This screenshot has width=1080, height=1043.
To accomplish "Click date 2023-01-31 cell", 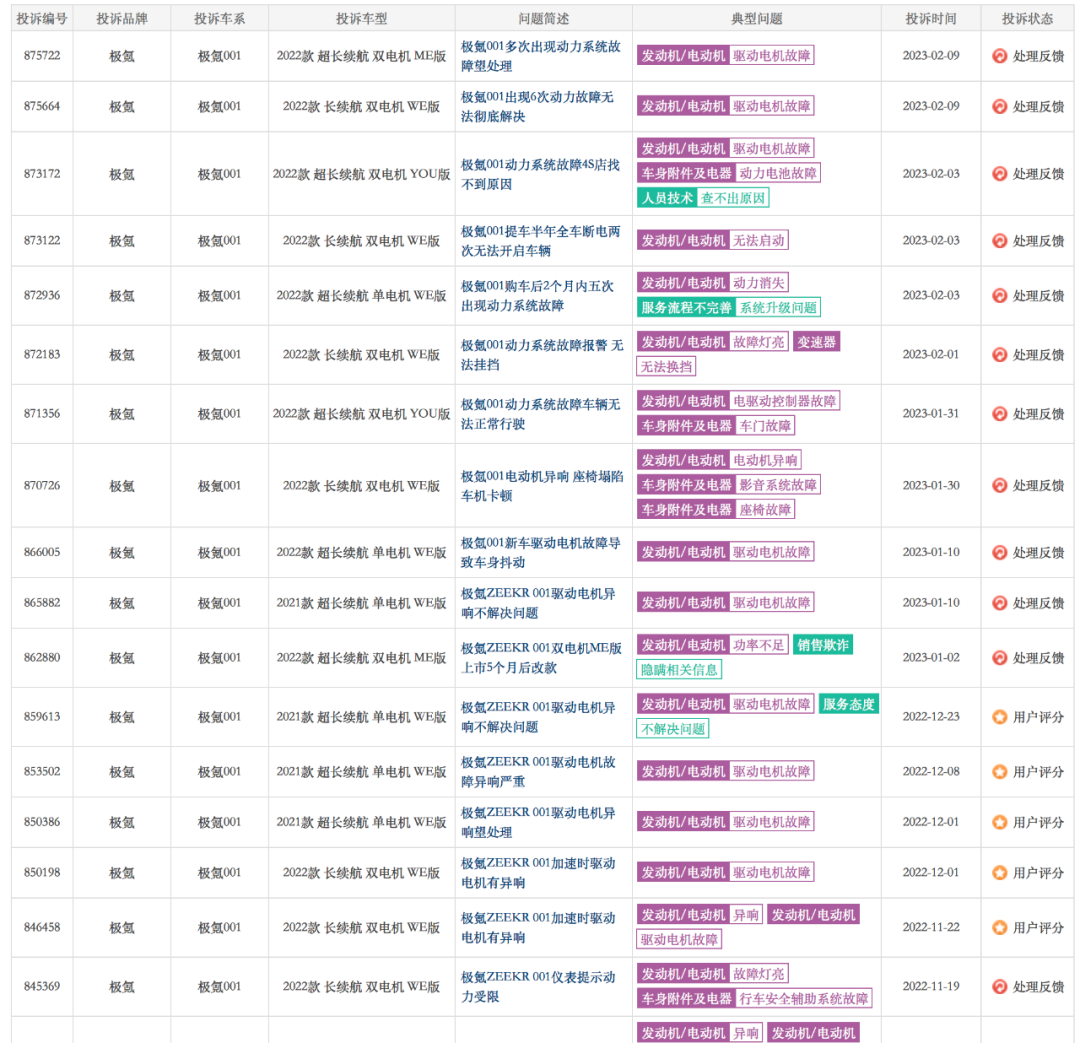I will [931, 413].
